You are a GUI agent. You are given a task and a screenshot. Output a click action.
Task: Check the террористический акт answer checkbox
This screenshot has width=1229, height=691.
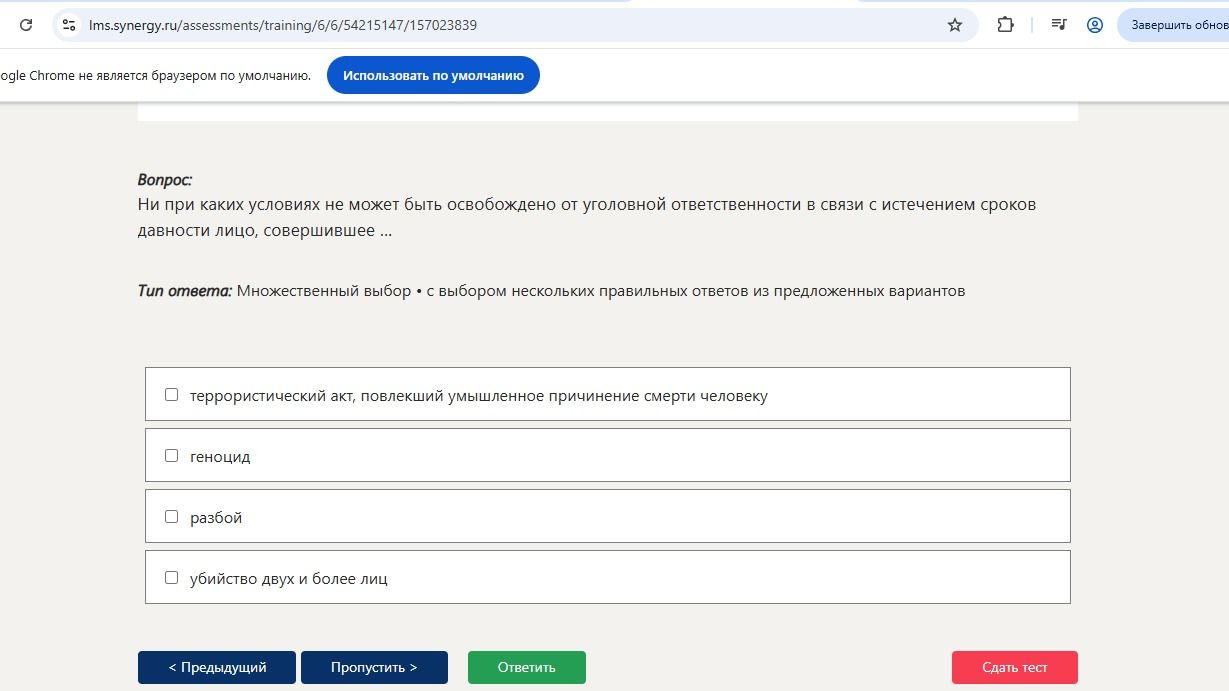pos(171,395)
